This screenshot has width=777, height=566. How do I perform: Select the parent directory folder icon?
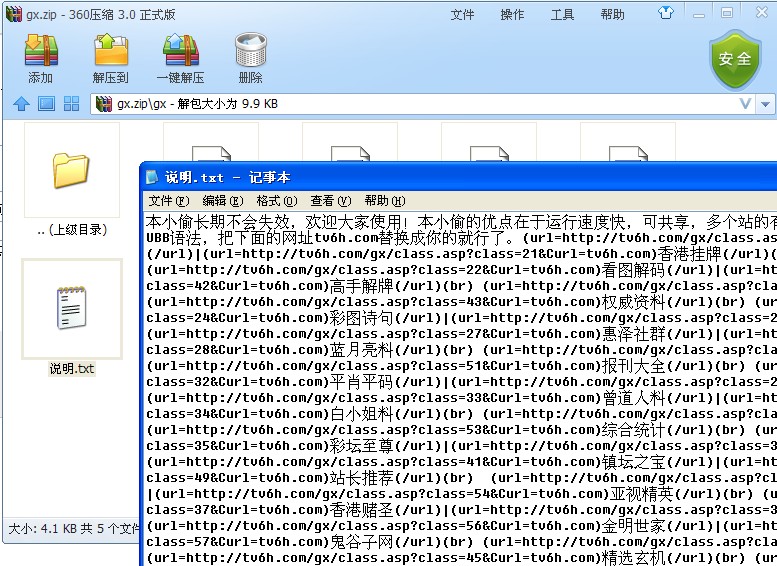pyautogui.click(x=71, y=170)
